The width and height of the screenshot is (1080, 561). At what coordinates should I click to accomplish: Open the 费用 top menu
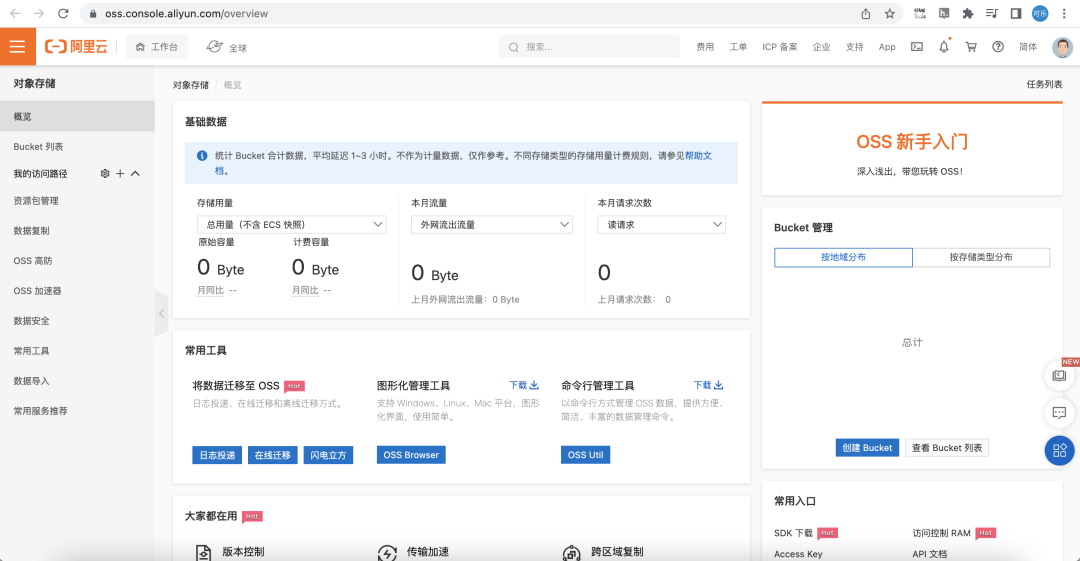(705, 47)
